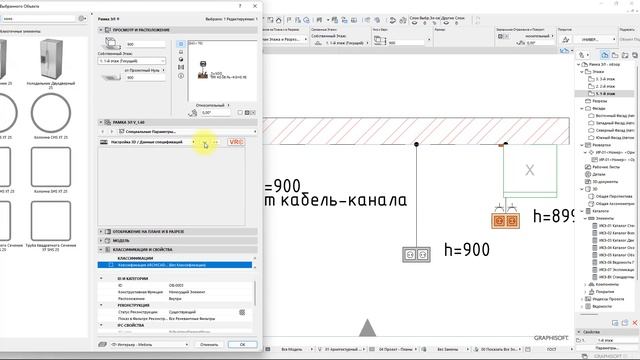
Task: Click the Help question mark on dialog title
Action: pos(240,6)
